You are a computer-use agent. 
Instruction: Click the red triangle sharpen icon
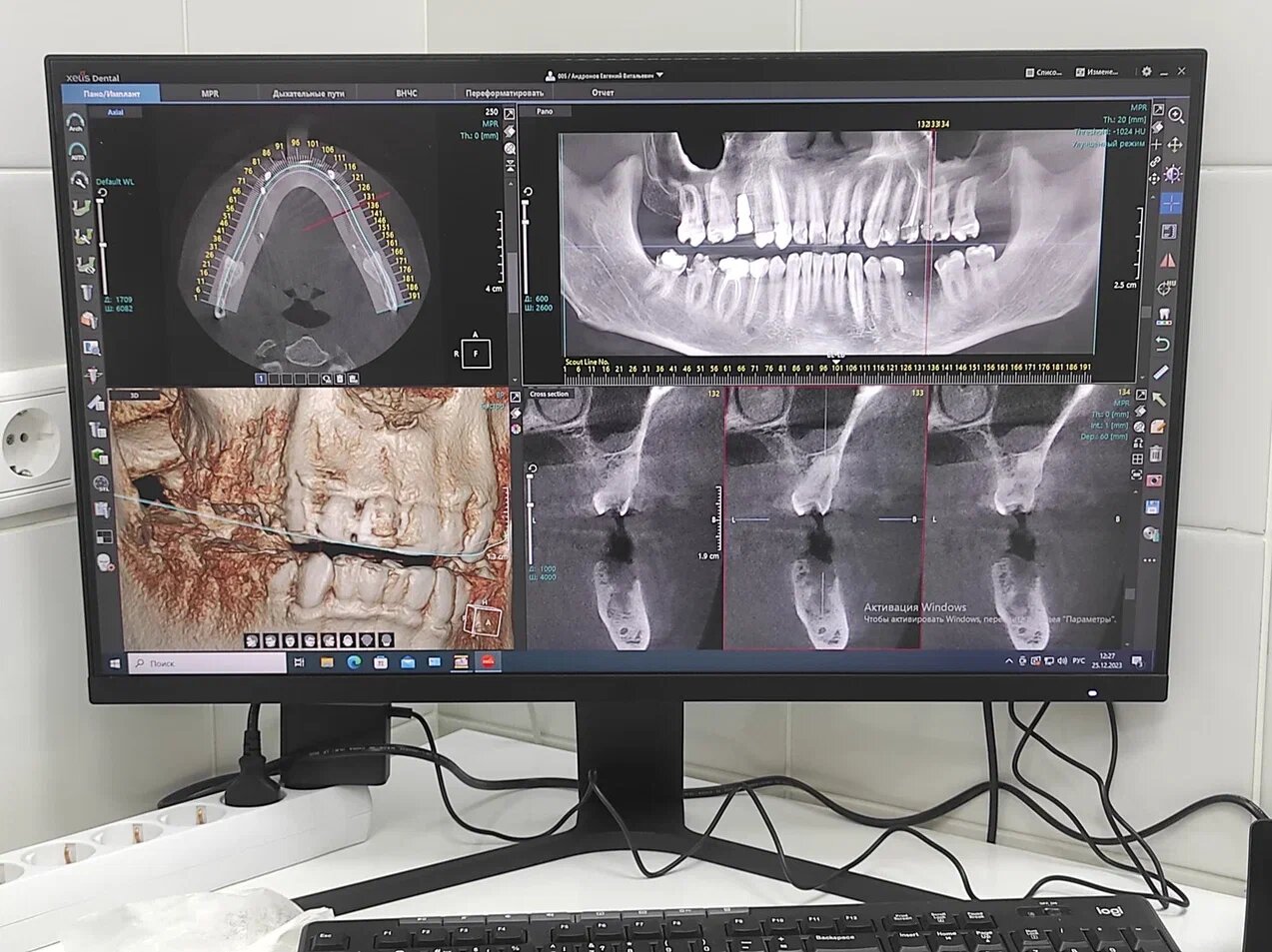pos(1167,260)
